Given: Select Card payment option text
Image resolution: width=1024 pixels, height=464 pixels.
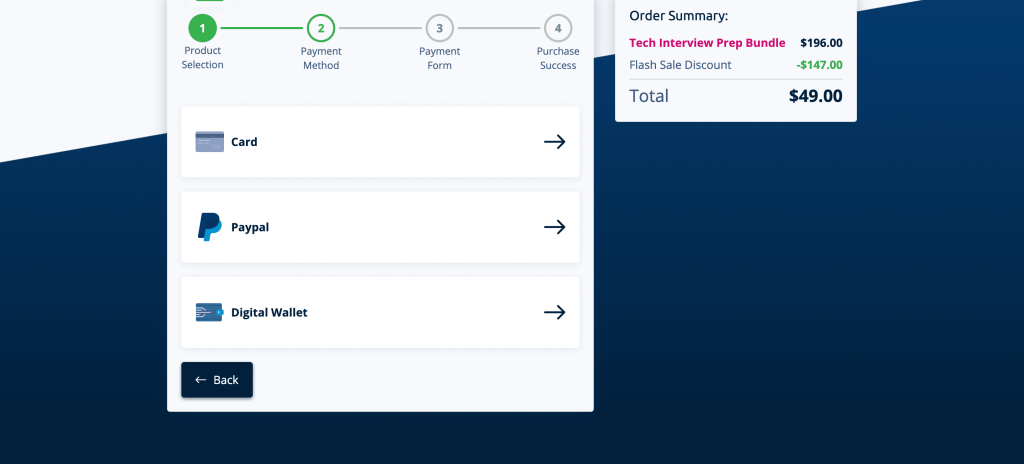Looking at the screenshot, I should (244, 142).
